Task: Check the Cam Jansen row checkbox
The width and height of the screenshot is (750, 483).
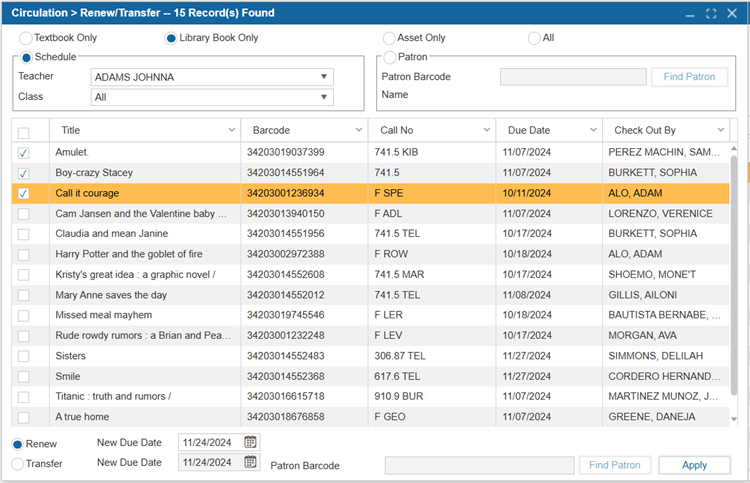Action: click(23, 214)
